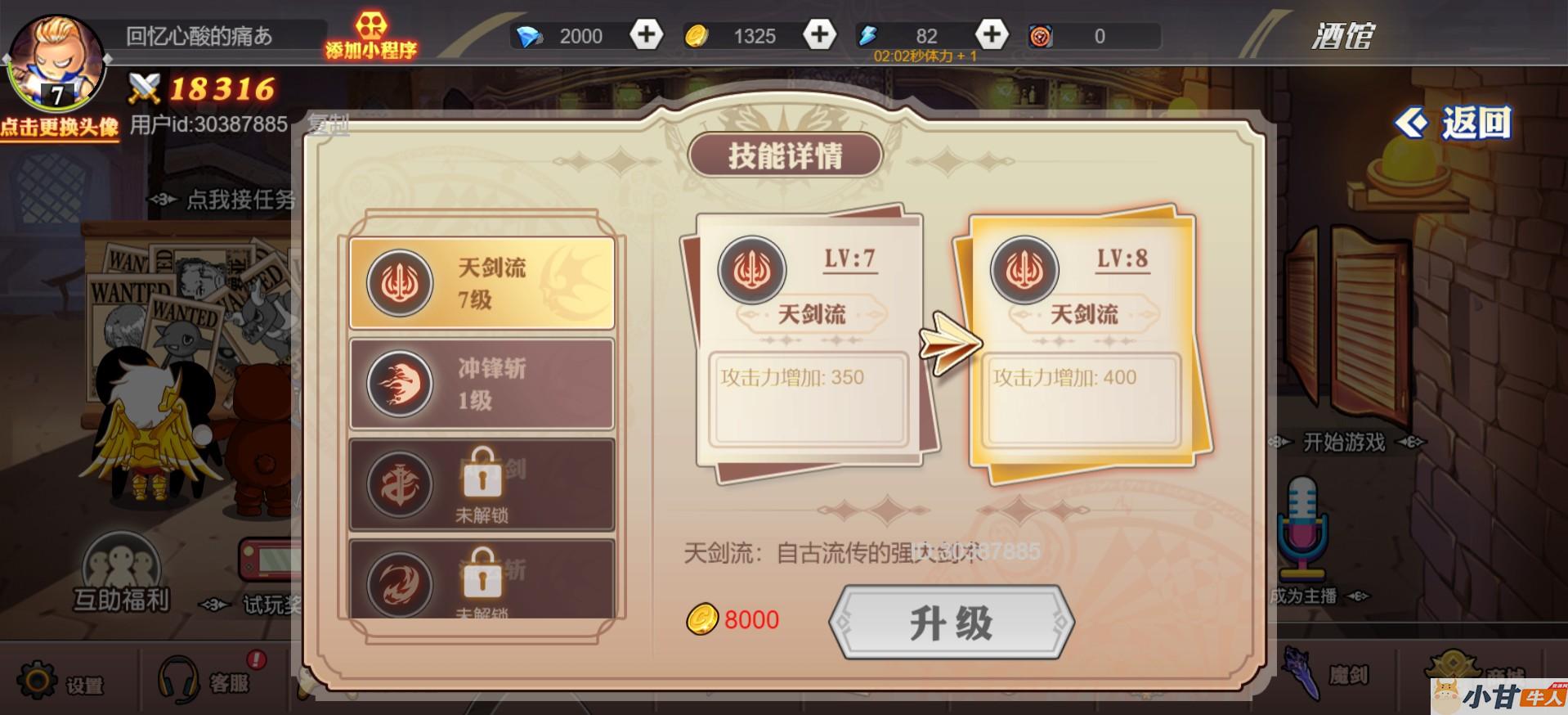Tap the first locked skill slot
Image resolution: width=1568 pixels, height=715 pixels.
482,485
